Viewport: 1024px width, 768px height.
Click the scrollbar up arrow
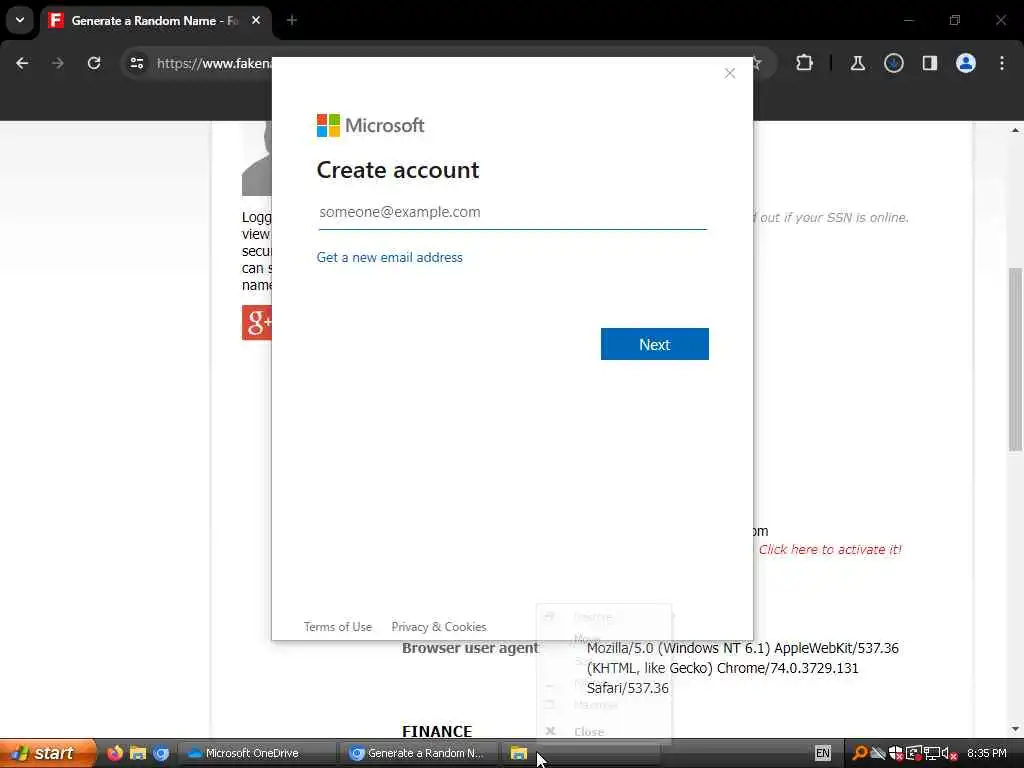tap(1015, 131)
